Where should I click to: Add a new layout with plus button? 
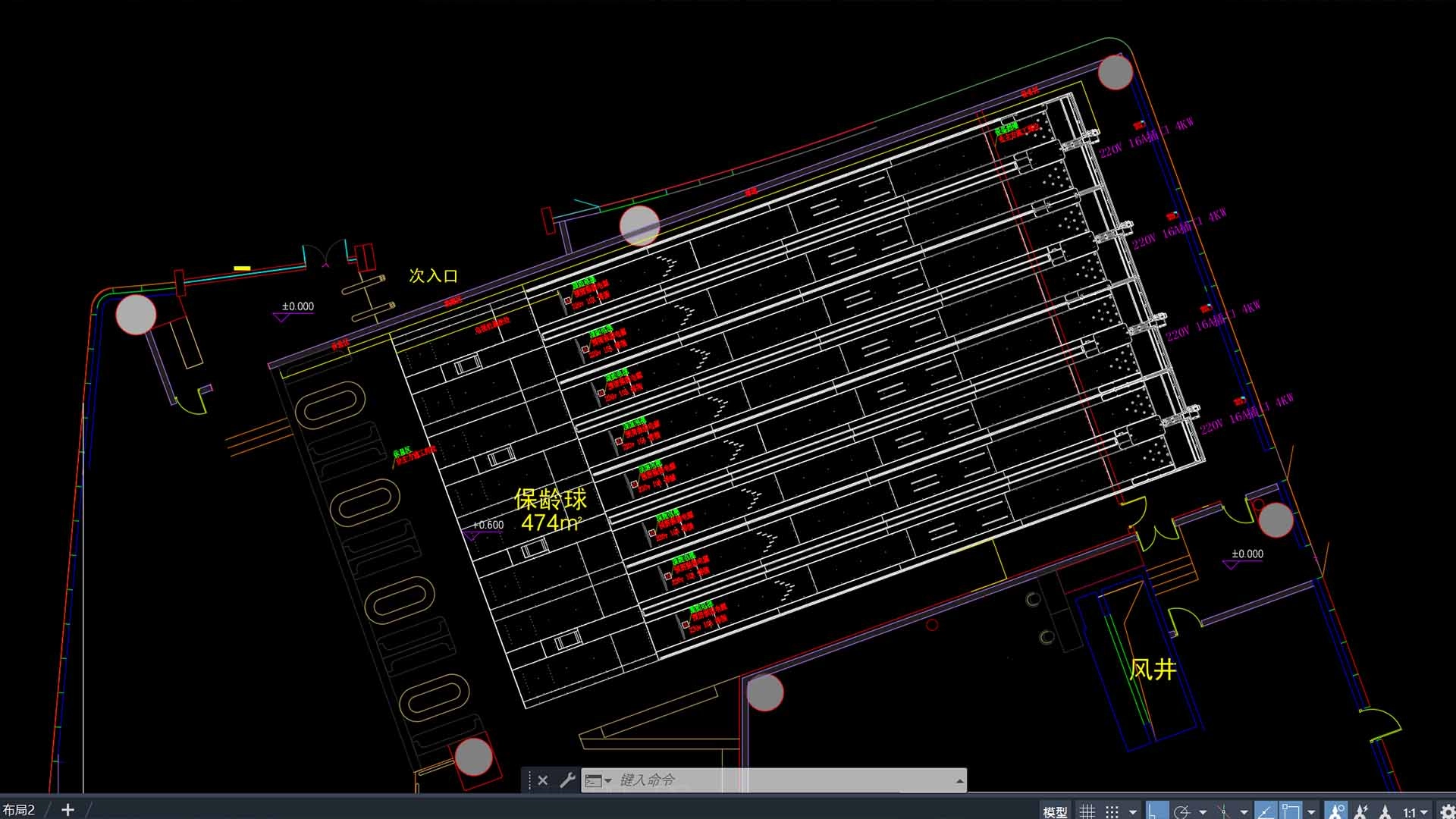point(67,810)
